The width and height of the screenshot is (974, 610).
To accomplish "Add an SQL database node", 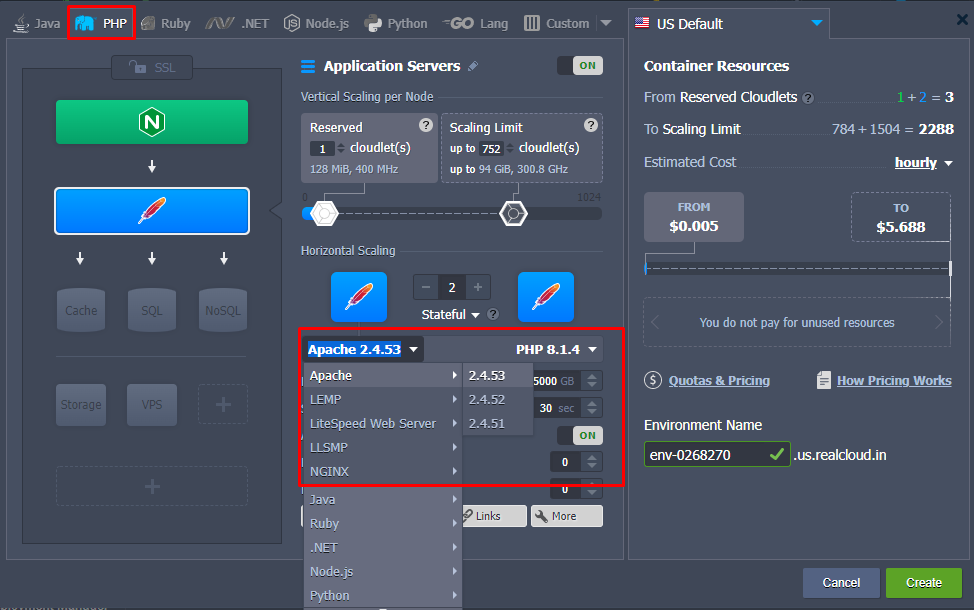I will (x=152, y=310).
